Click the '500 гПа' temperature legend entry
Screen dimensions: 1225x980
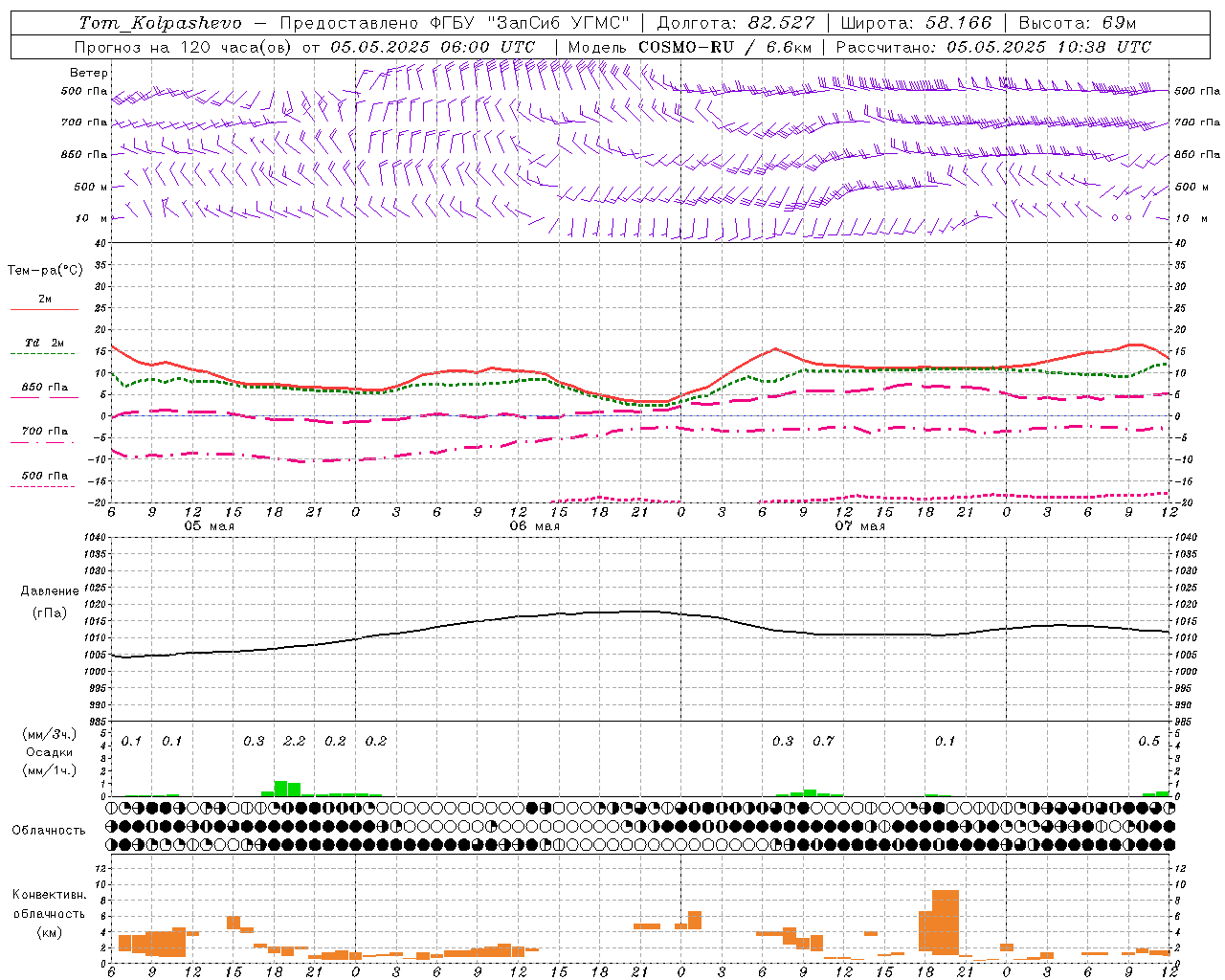tap(44, 476)
